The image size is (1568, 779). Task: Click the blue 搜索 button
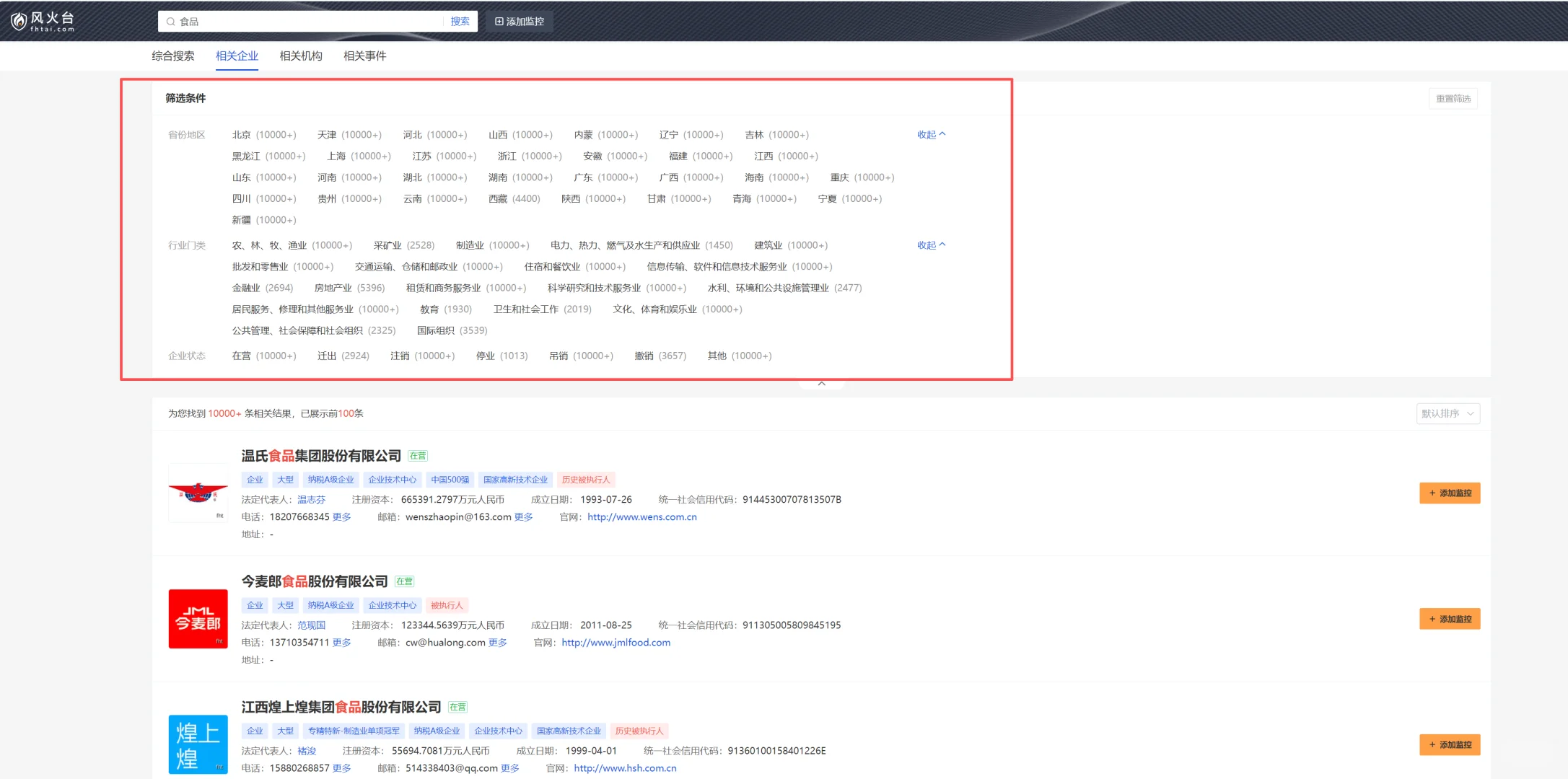460,22
